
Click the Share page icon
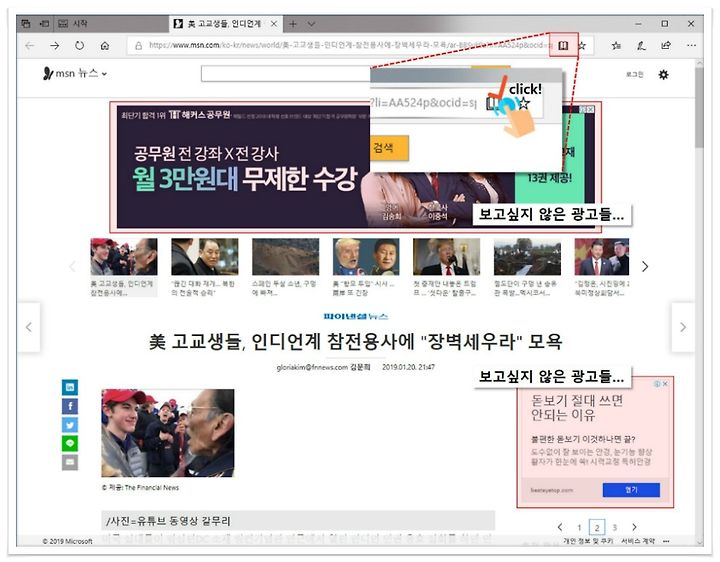coord(665,45)
